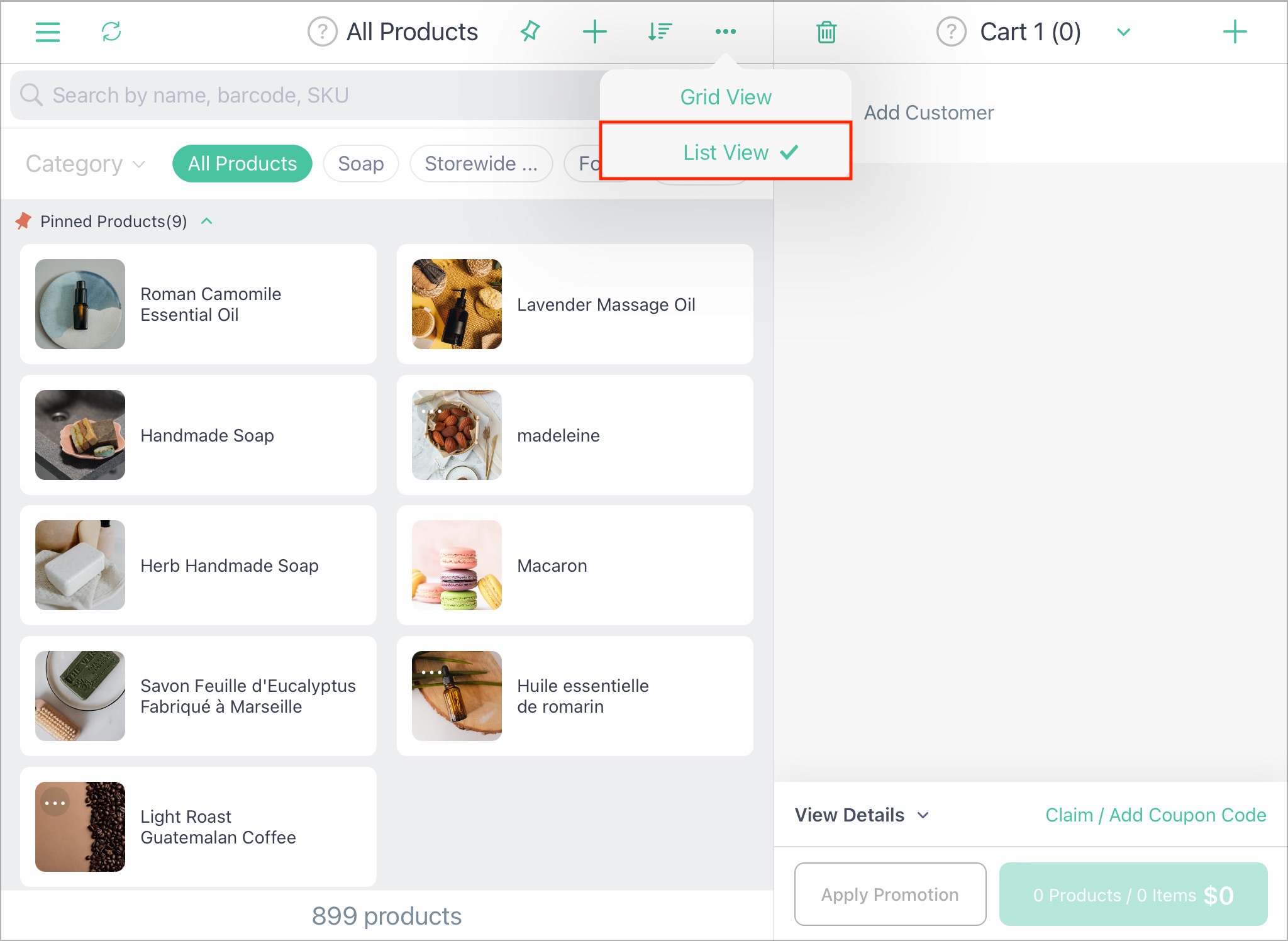Image resolution: width=1288 pixels, height=941 pixels.
Task: Click Claim / Add Coupon Code link
Action: click(1155, 815)
